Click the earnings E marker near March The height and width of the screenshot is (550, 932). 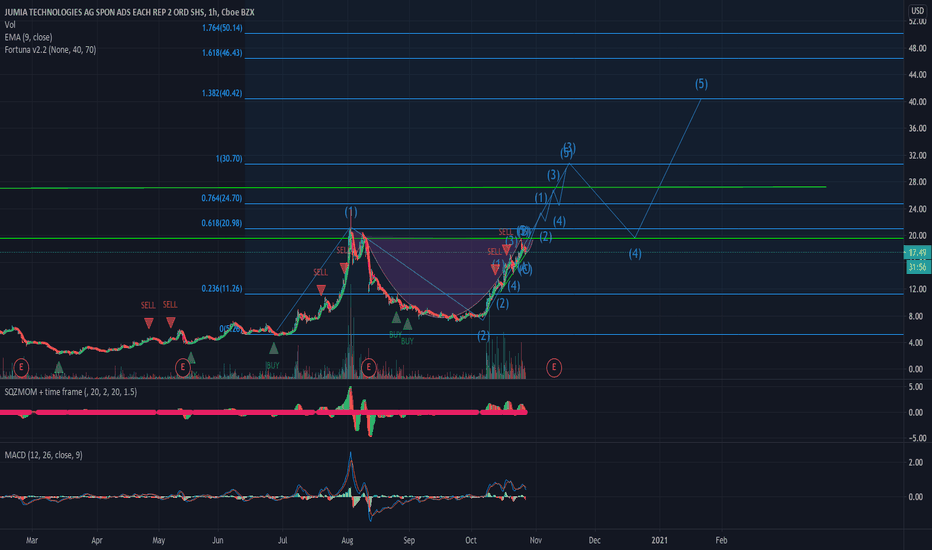(21, 367)
